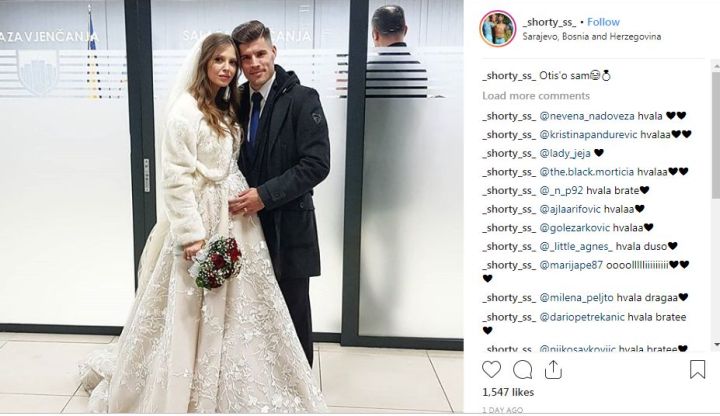
Task: Open @marijape87 profile mention
Action: pyautogui.click(x=571, y=265)
